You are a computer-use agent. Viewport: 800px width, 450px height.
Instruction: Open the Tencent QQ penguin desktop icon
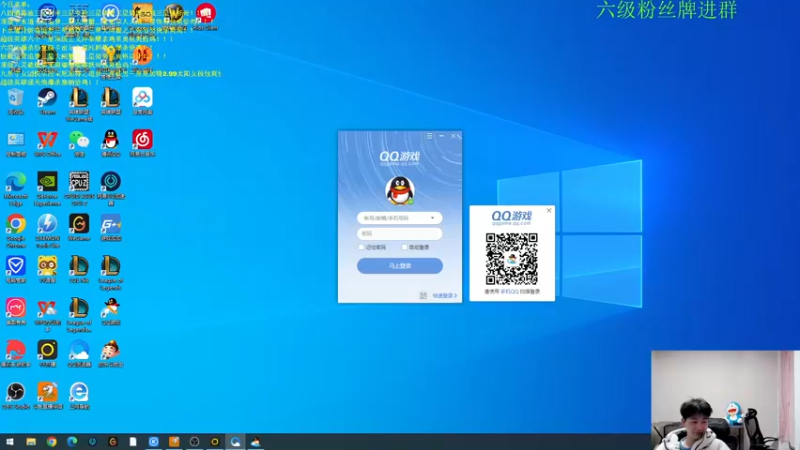click(x=111, y=143)
